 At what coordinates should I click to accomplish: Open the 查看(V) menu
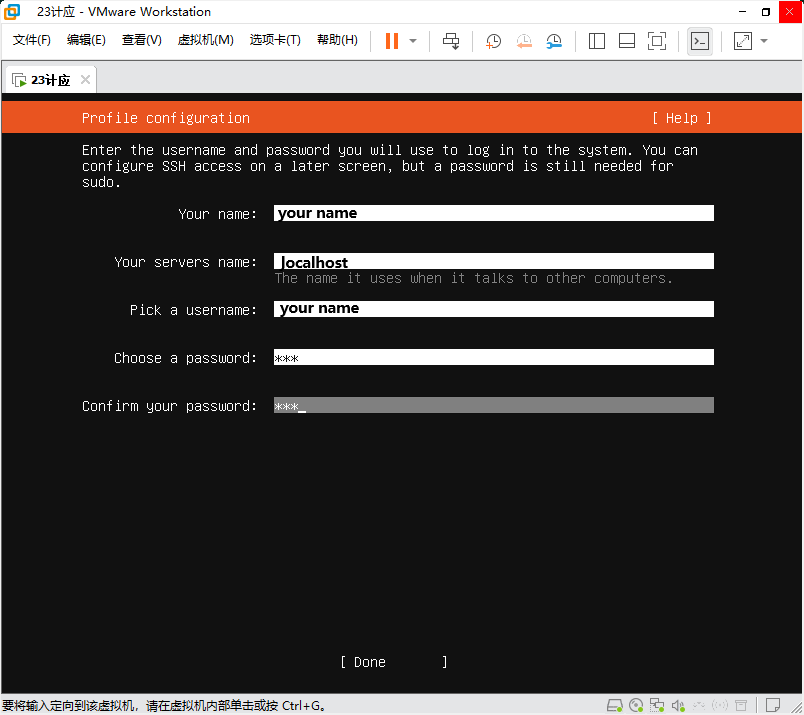click(x=142, y=40)
